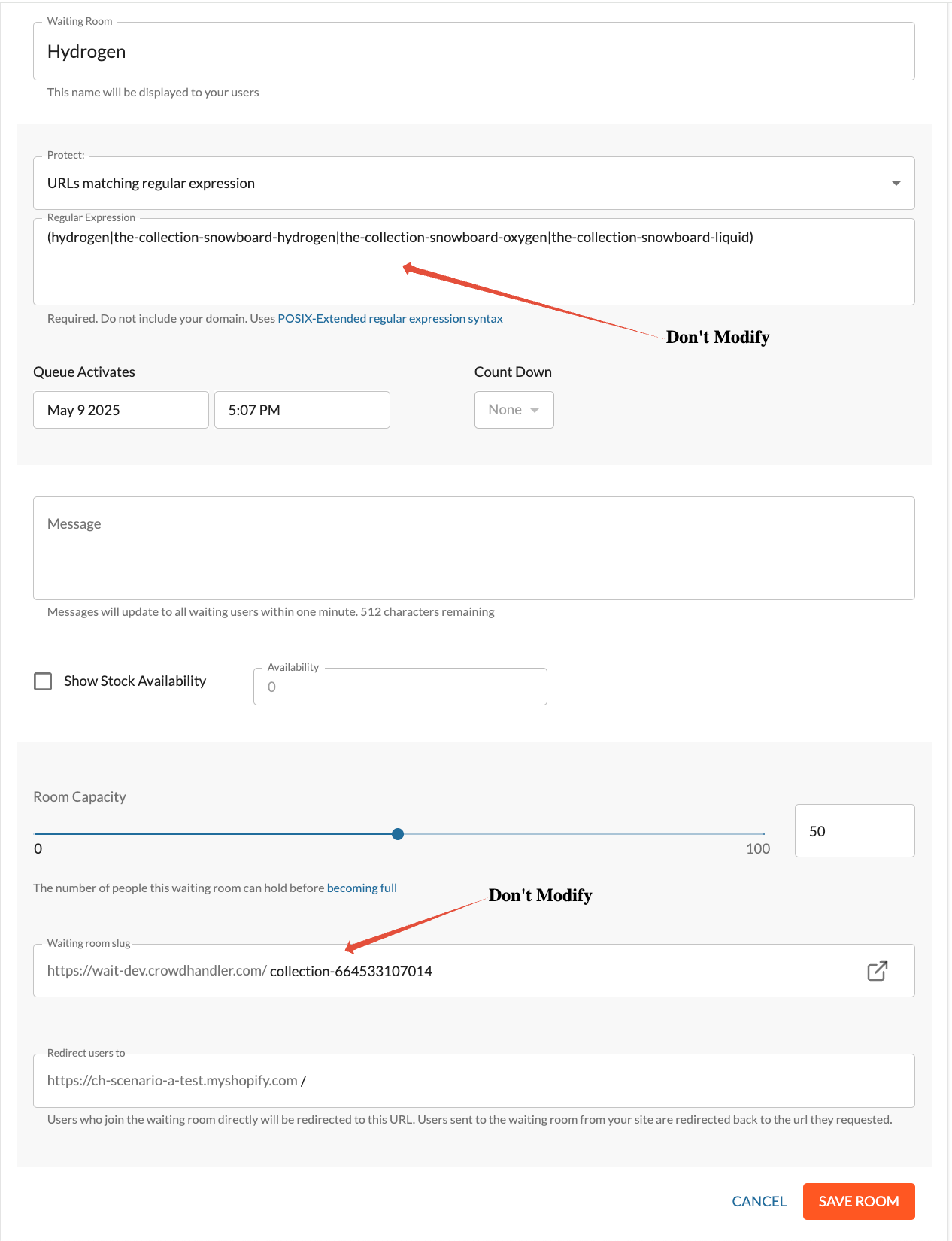Click the Redirect users to field
Viewport: 952px width, 1241px height.
474,1081
